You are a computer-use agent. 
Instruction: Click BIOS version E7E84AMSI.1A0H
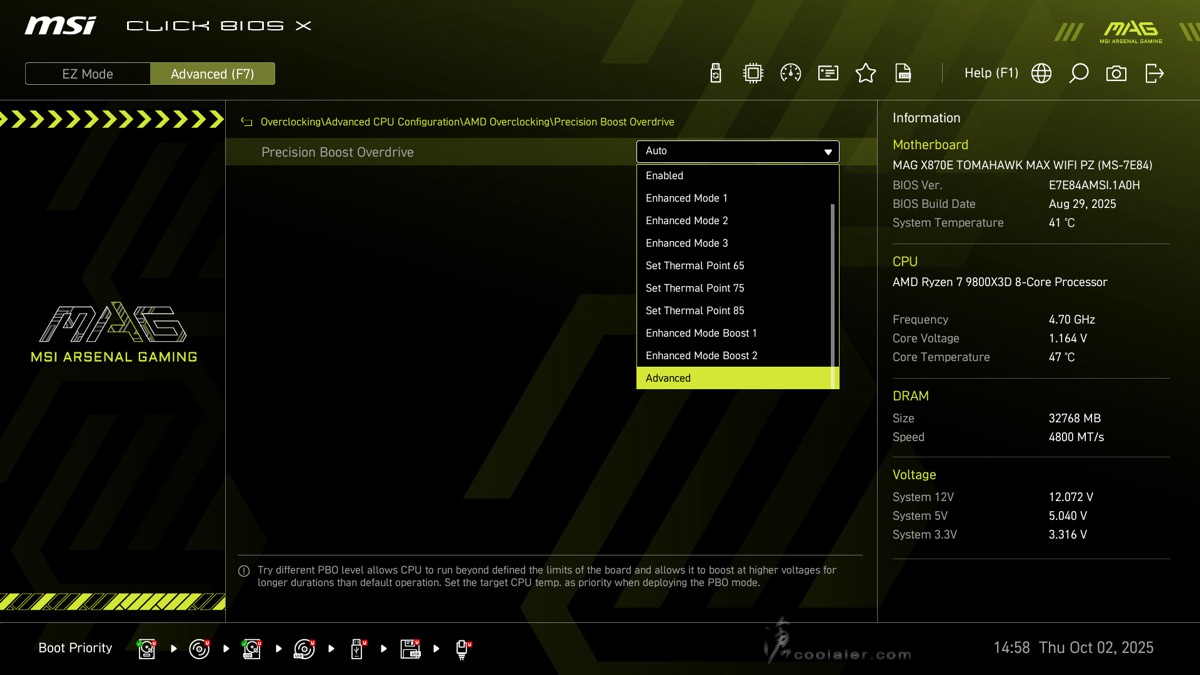pos(1094,185)
